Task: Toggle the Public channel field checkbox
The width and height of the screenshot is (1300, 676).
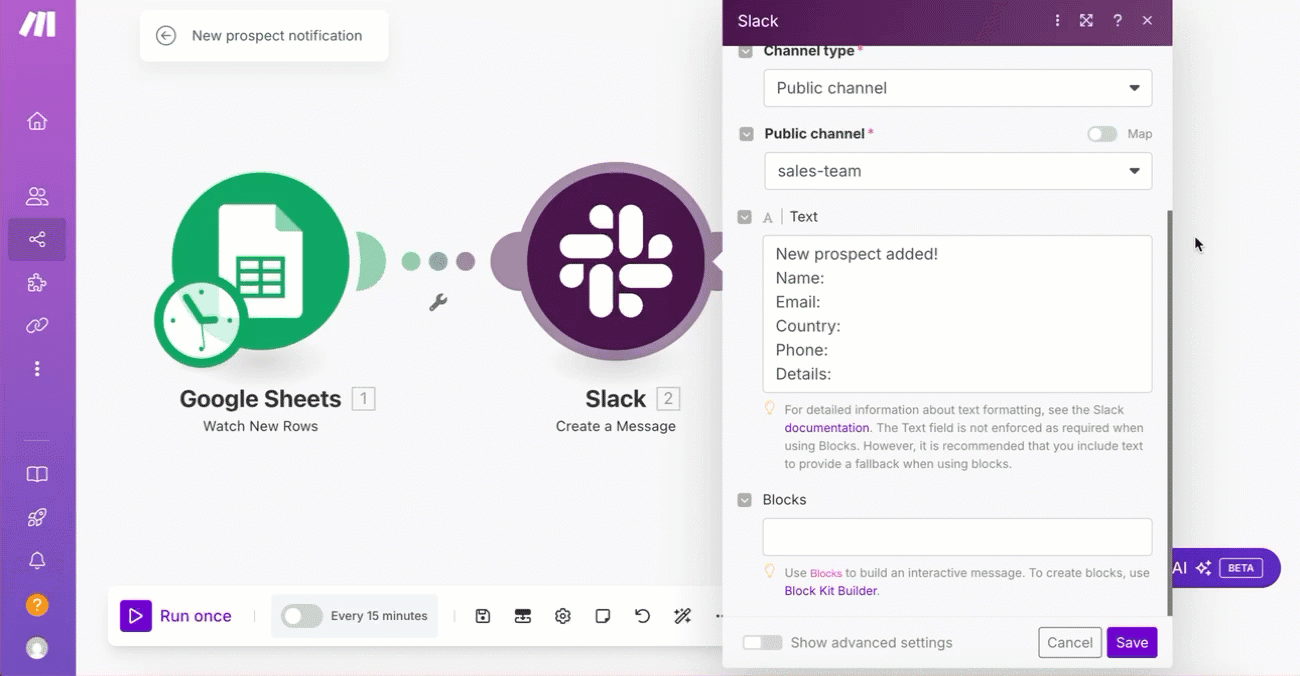Action: (746, 134)
